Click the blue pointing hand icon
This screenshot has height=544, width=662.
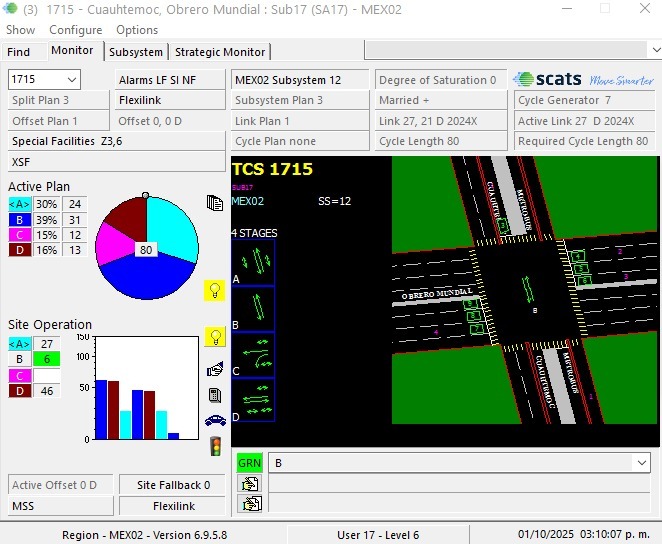coord(215,369)
